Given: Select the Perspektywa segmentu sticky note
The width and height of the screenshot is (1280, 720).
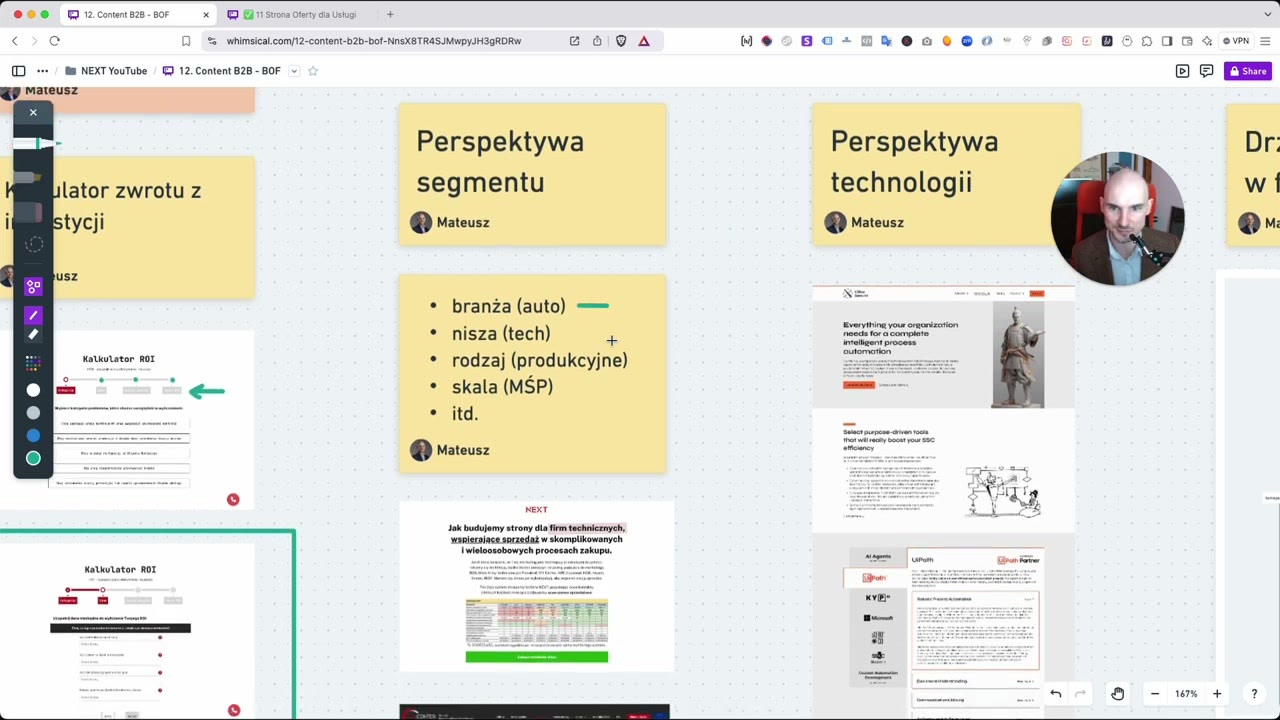Looking at the screenshot, I should 532,174.
